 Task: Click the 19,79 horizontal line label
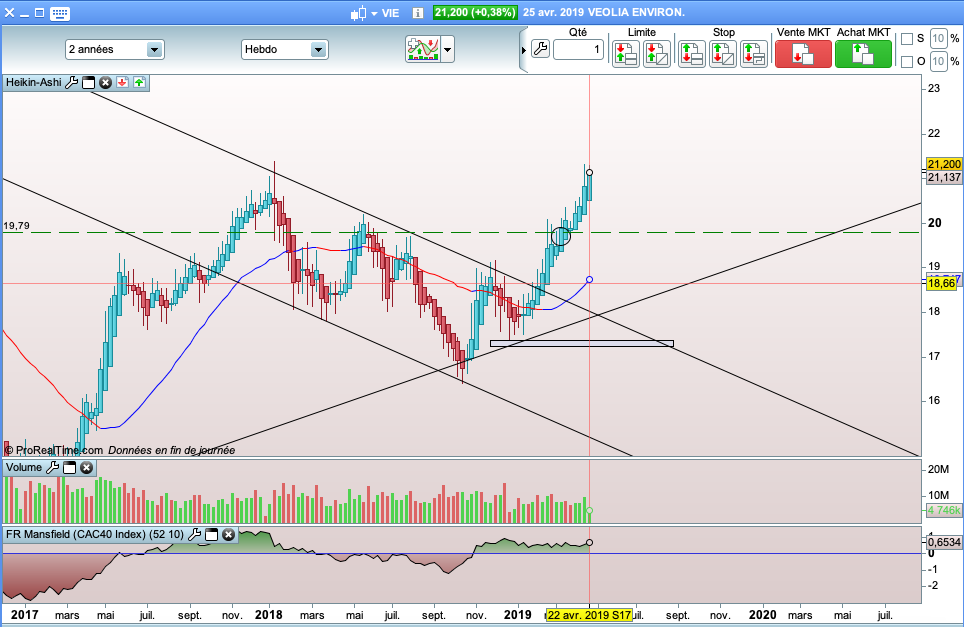pos(16,226)
